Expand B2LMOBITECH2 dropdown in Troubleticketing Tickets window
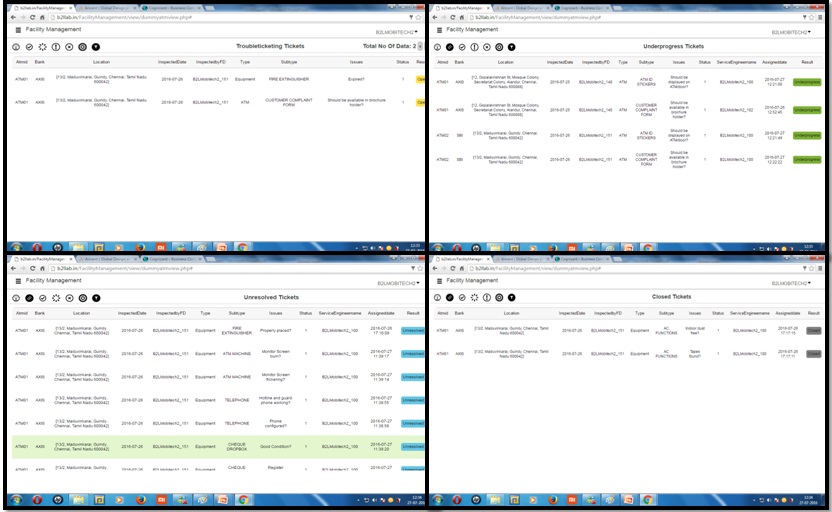 397,32
